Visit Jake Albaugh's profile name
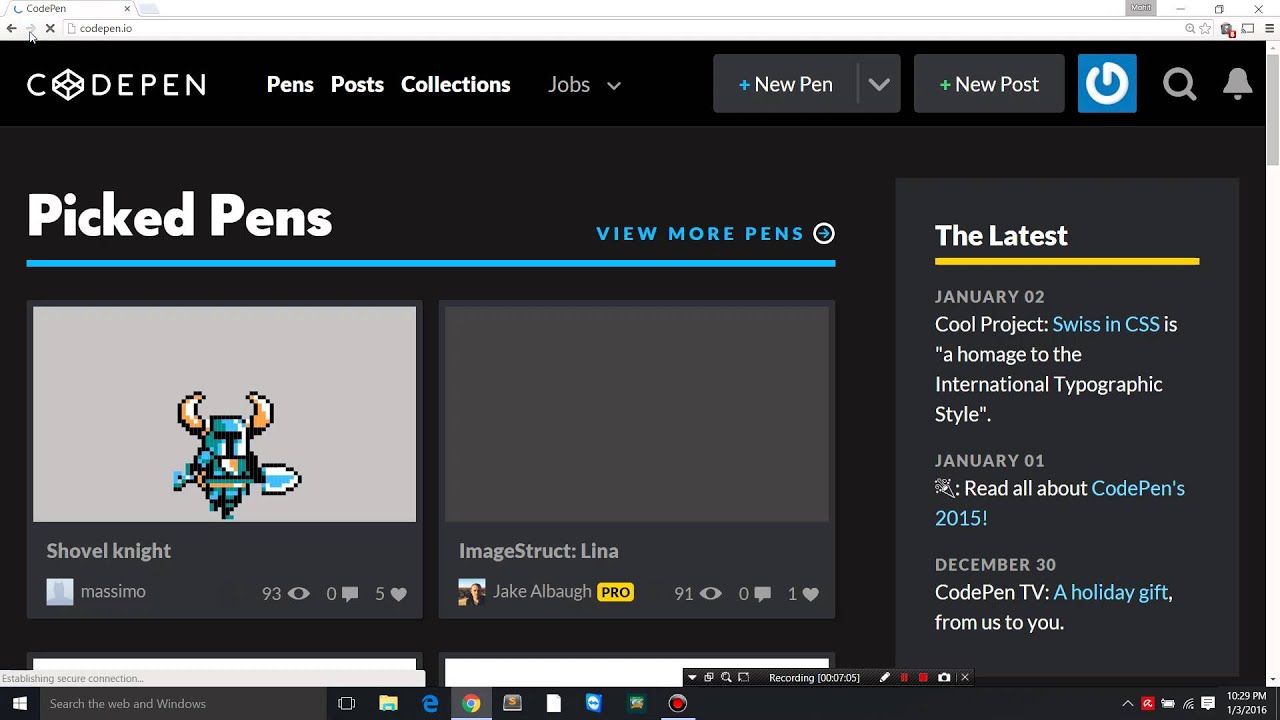Screen dimensions: 1280x720 click(x=542, y=592)
